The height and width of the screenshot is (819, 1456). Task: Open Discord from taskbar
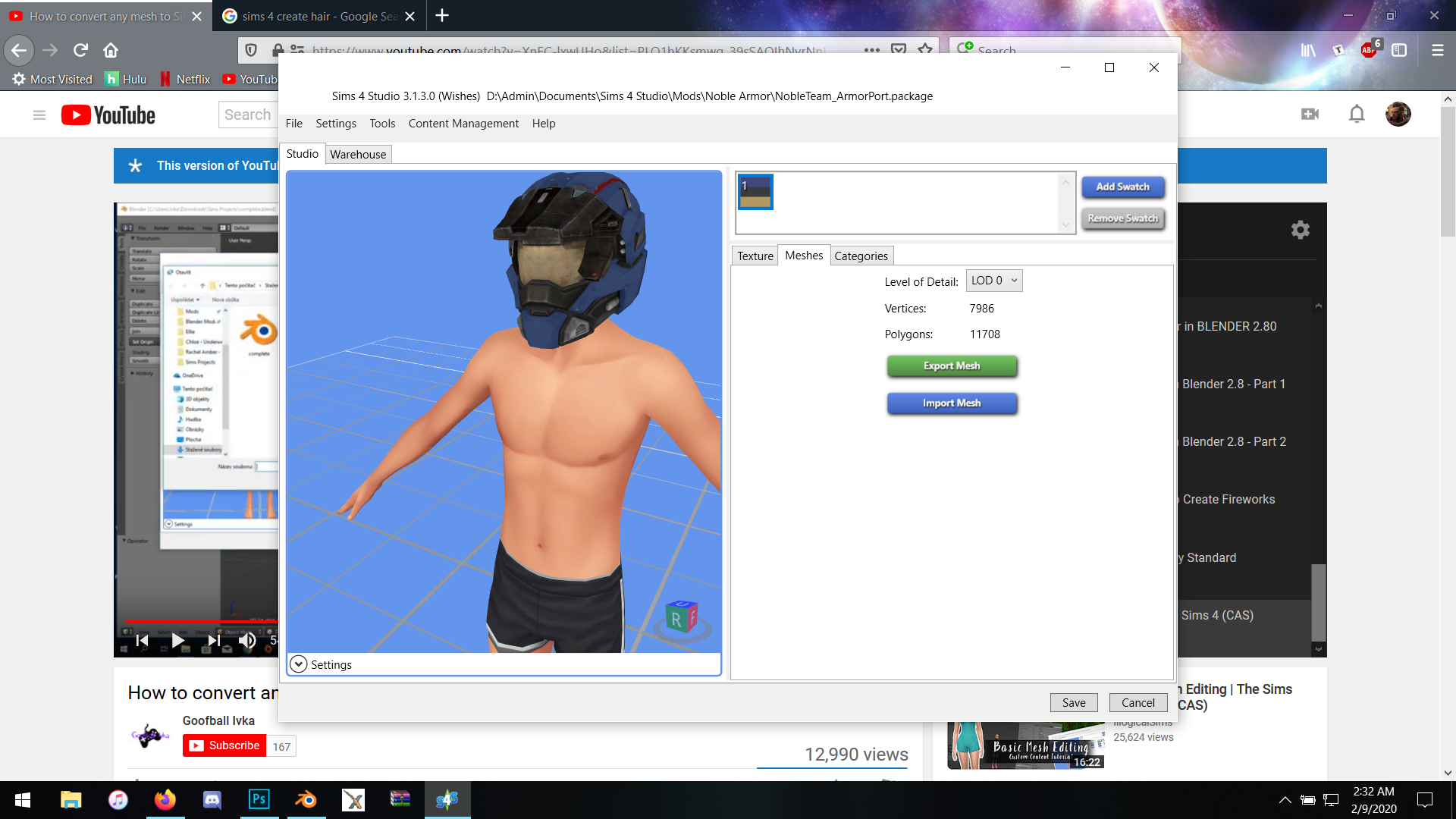point(212,799)
